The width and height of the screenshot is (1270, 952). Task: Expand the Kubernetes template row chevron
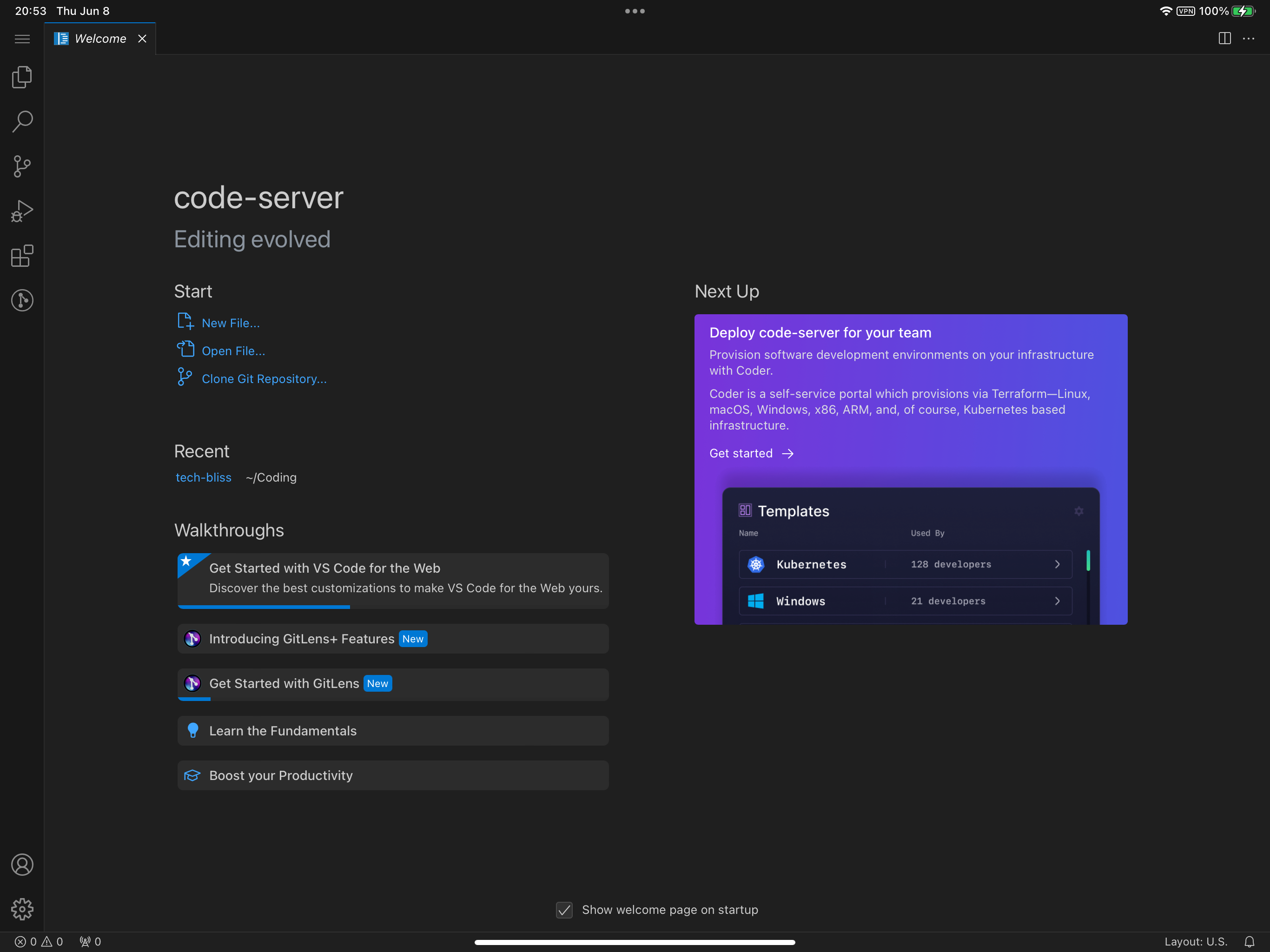(1057, 564)
